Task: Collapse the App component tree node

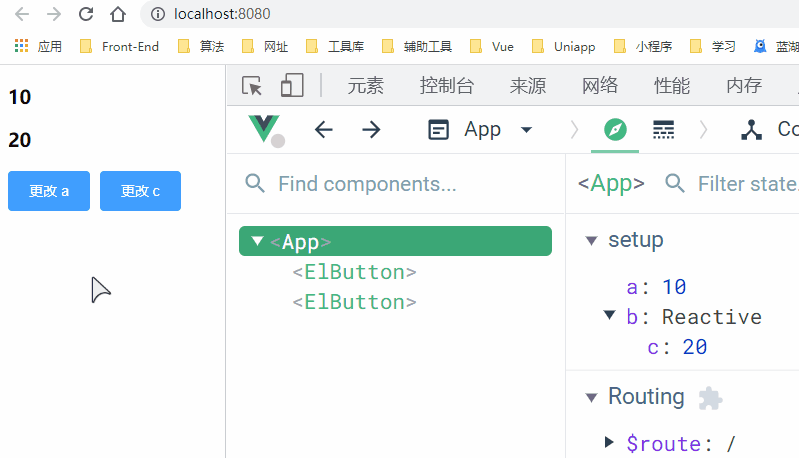Action: (258, 241)
